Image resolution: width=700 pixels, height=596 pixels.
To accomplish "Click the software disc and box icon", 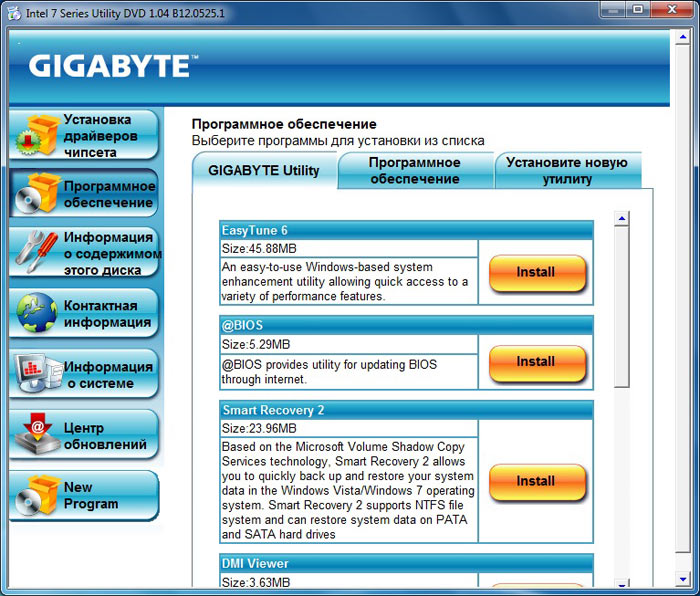I will [38, 194].
